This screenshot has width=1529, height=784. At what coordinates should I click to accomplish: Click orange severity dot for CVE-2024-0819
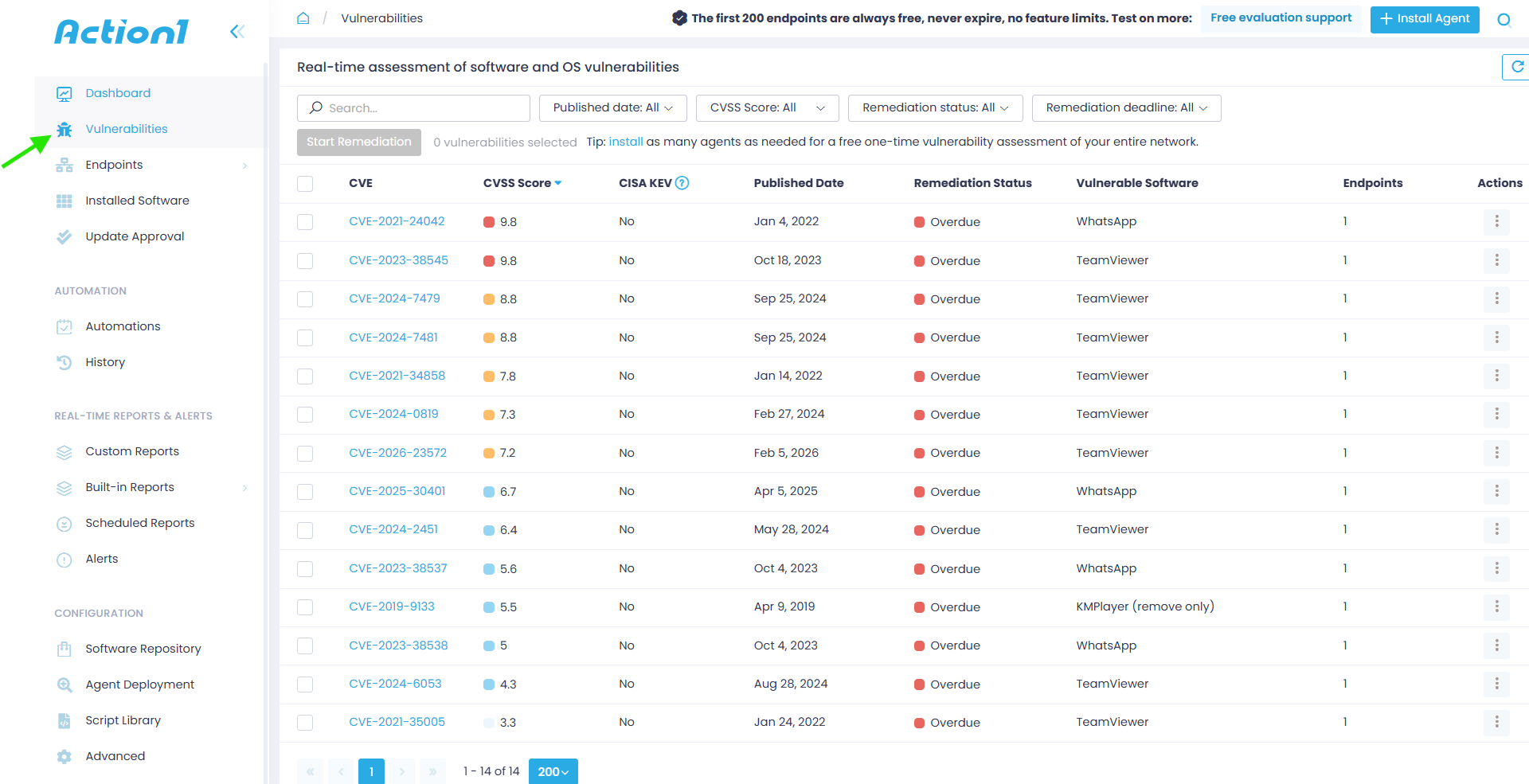click(489, 415)
